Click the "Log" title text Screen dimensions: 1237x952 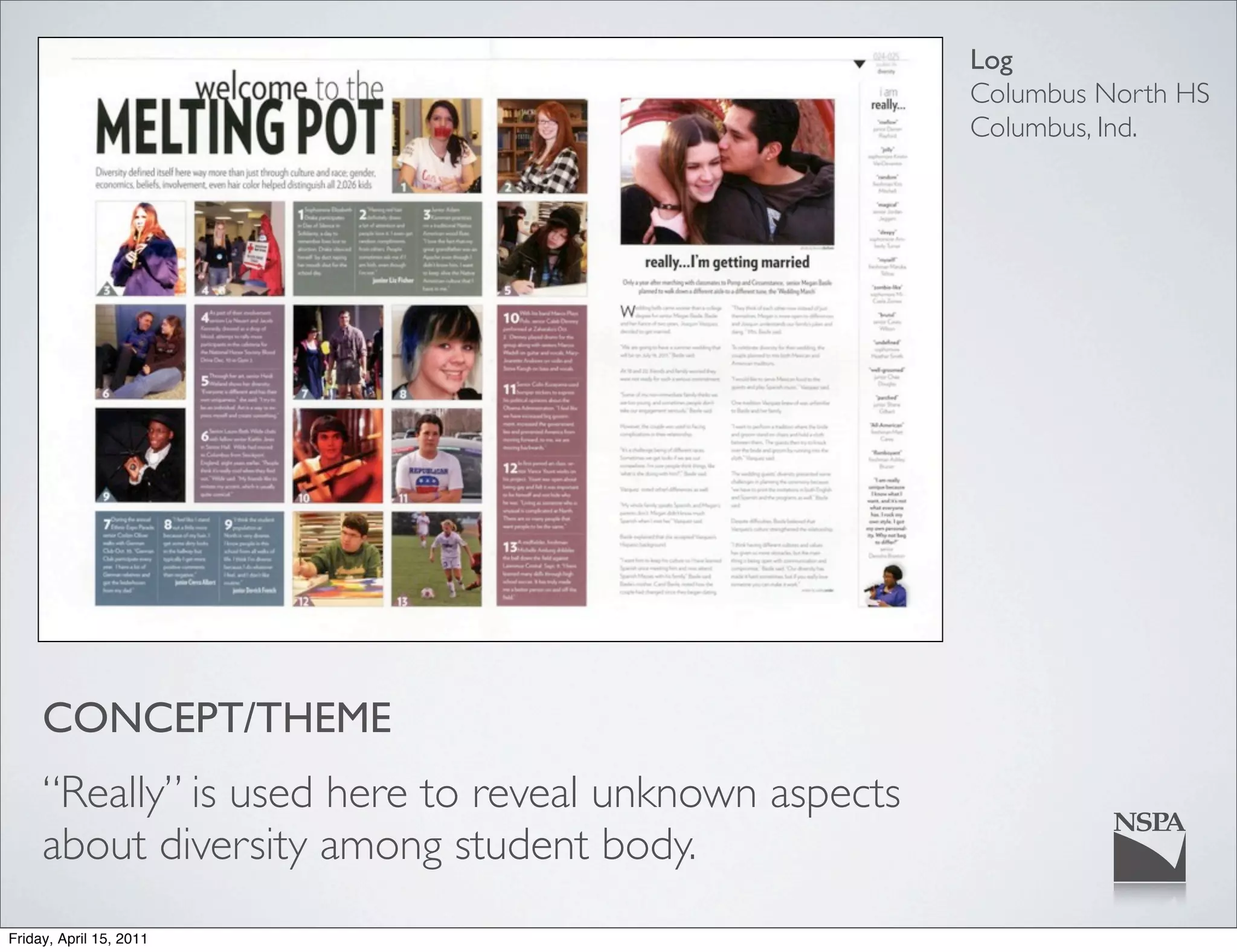[x=991, y=60]
